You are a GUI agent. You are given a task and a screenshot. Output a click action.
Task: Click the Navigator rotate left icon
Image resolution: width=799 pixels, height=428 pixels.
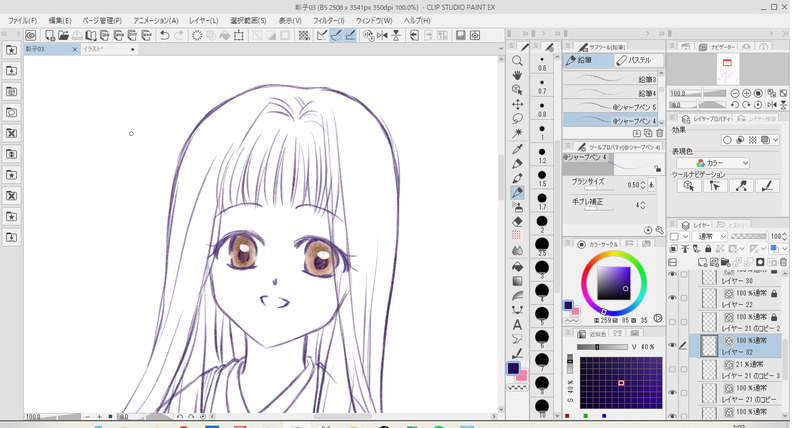pos(735,105)
